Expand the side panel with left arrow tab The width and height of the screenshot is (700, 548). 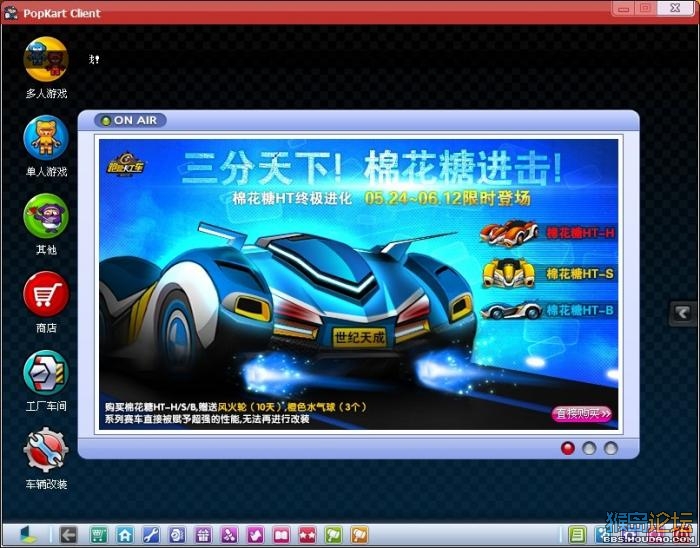[683, 313]
